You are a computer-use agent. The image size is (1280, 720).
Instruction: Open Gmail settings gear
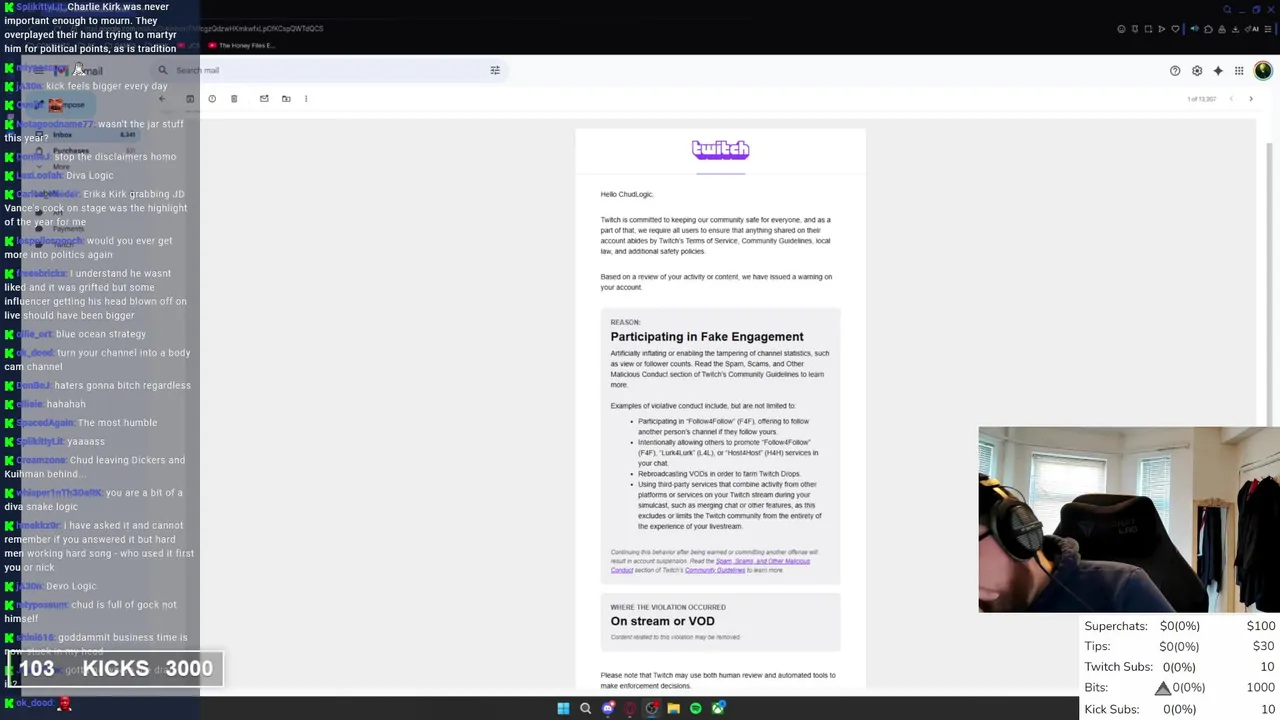tap(1197, 71)
